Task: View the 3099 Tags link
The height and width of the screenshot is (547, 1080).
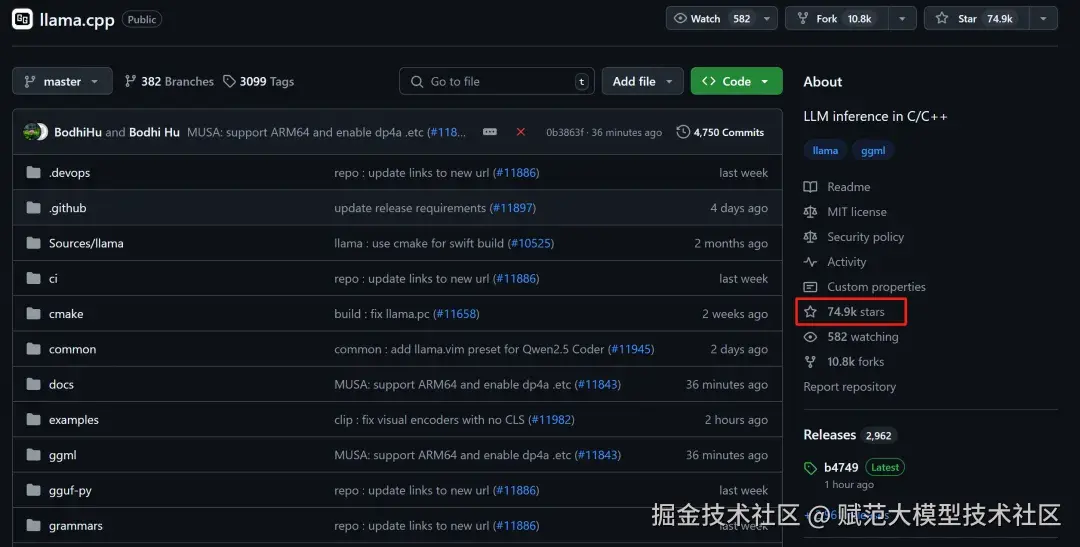Action: point(259,81)
